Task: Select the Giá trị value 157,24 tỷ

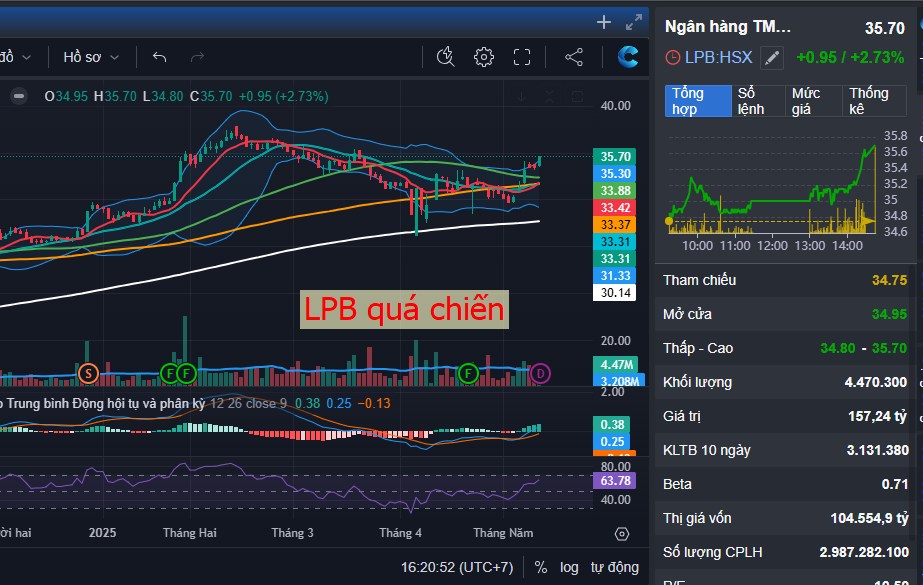Action: point(877,417)
